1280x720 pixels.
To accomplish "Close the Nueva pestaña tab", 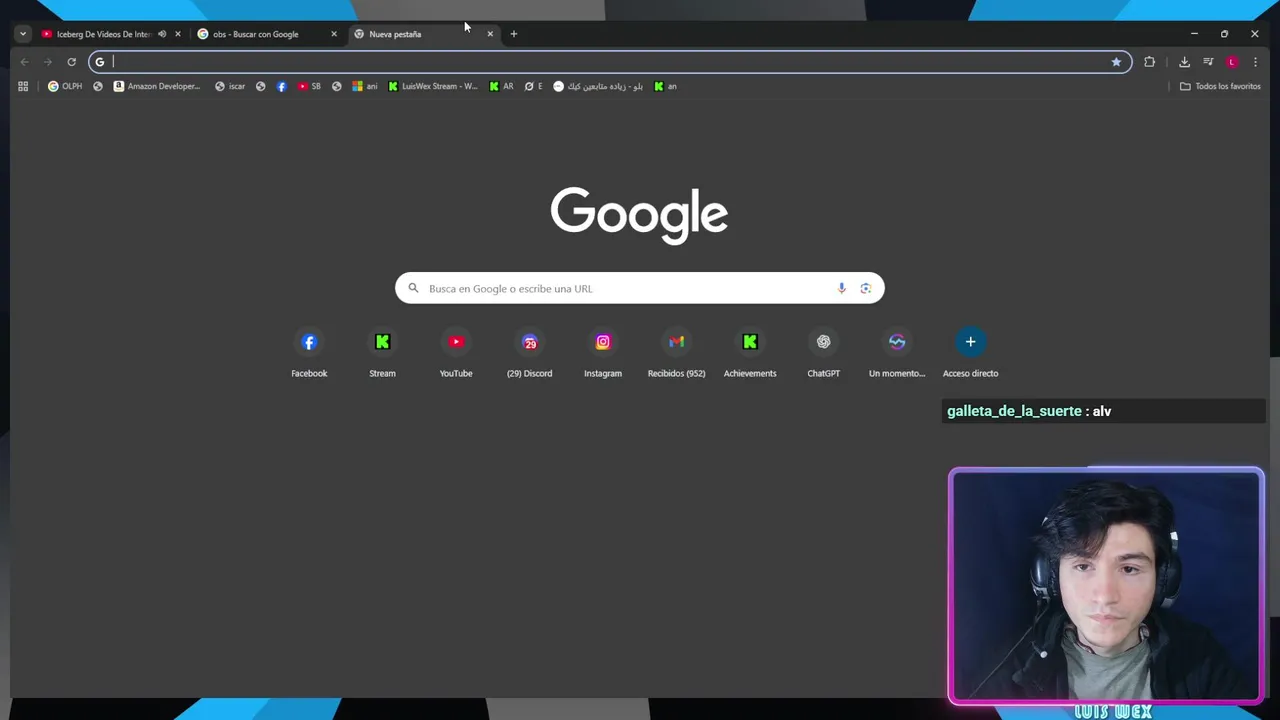I will point(490,34).
